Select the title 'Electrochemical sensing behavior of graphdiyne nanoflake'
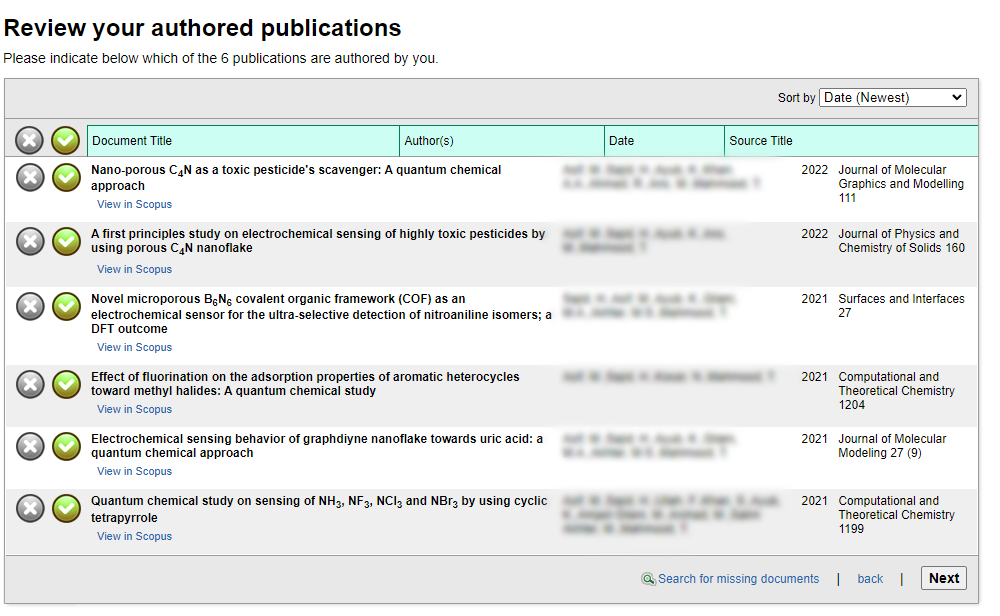This screenshot has height=616, width=1000. [x=316, y=446]
